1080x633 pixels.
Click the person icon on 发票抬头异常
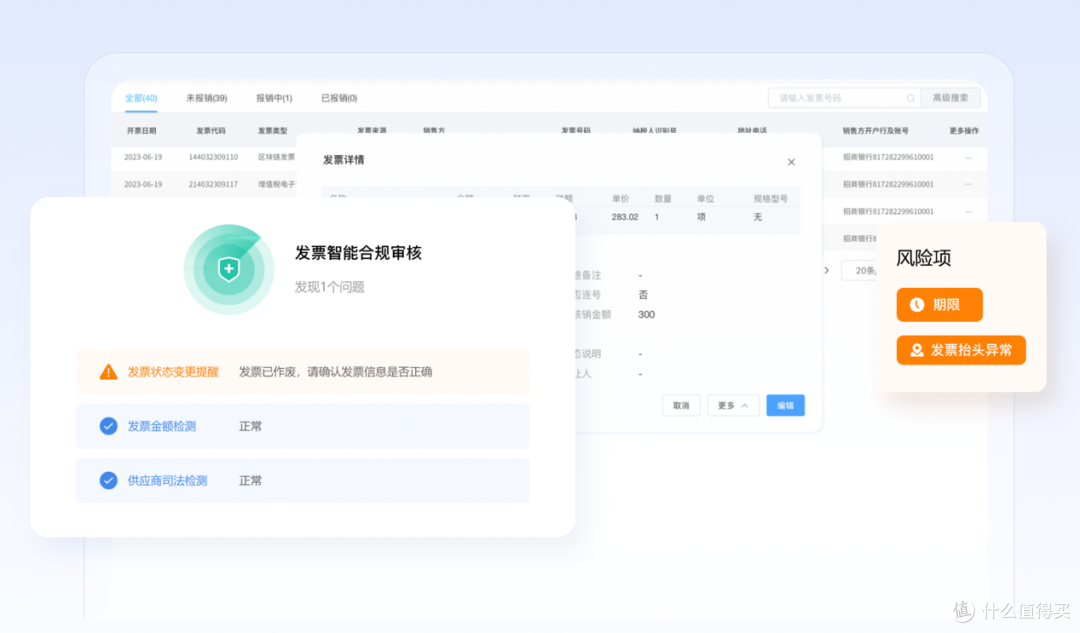pos(917,350)
